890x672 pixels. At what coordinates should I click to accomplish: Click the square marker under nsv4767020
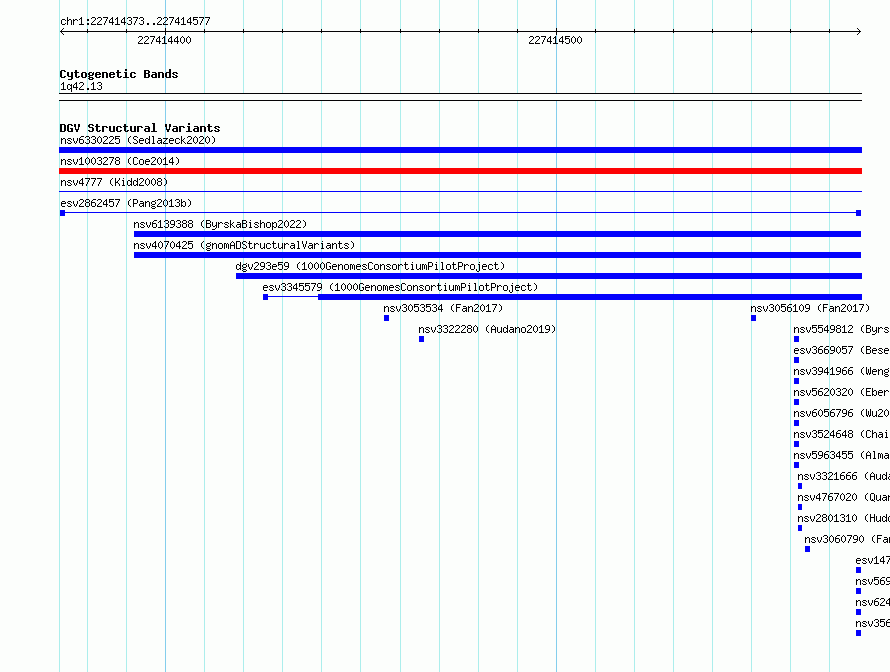(800, 507)
